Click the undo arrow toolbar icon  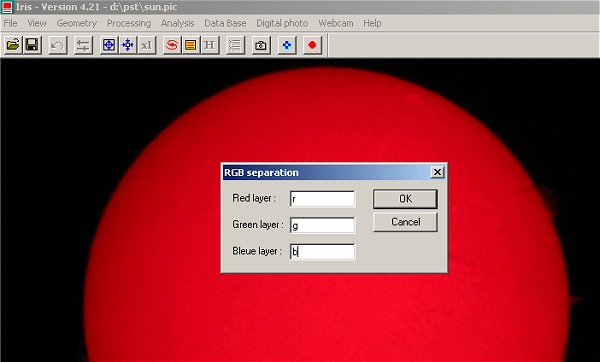pos(58,45)
